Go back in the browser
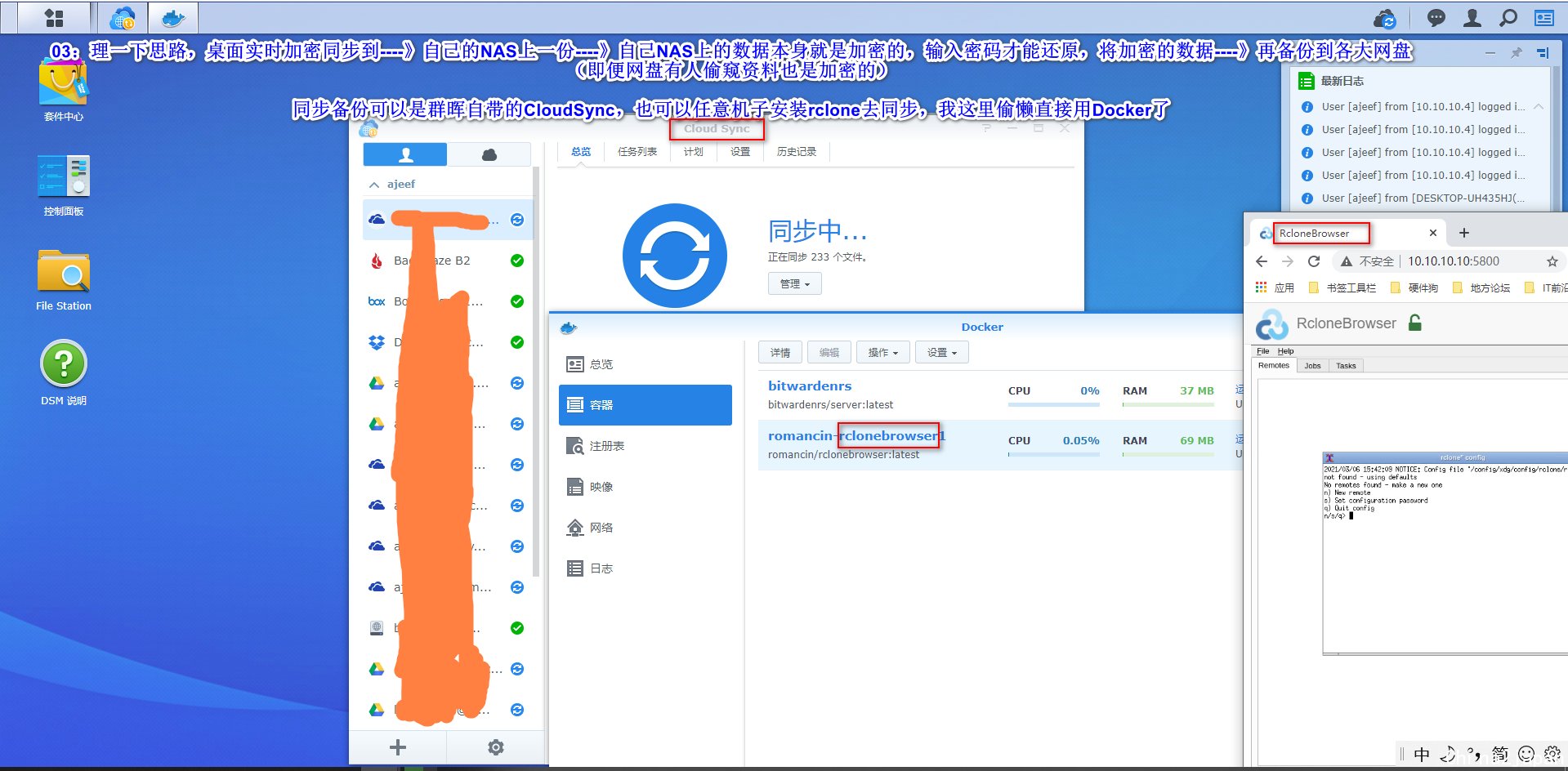The width and height of the screenshot is (1568, 771). (x=1262, y=261)
